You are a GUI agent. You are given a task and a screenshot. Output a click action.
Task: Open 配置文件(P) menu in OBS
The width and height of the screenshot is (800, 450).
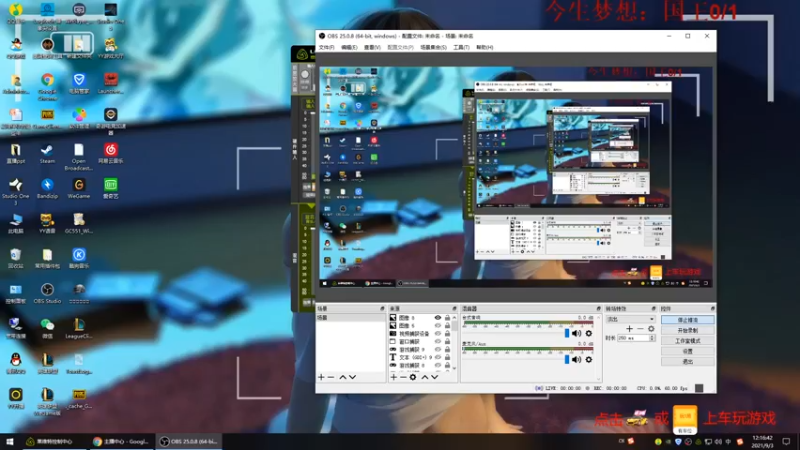(x=401, y=47)
